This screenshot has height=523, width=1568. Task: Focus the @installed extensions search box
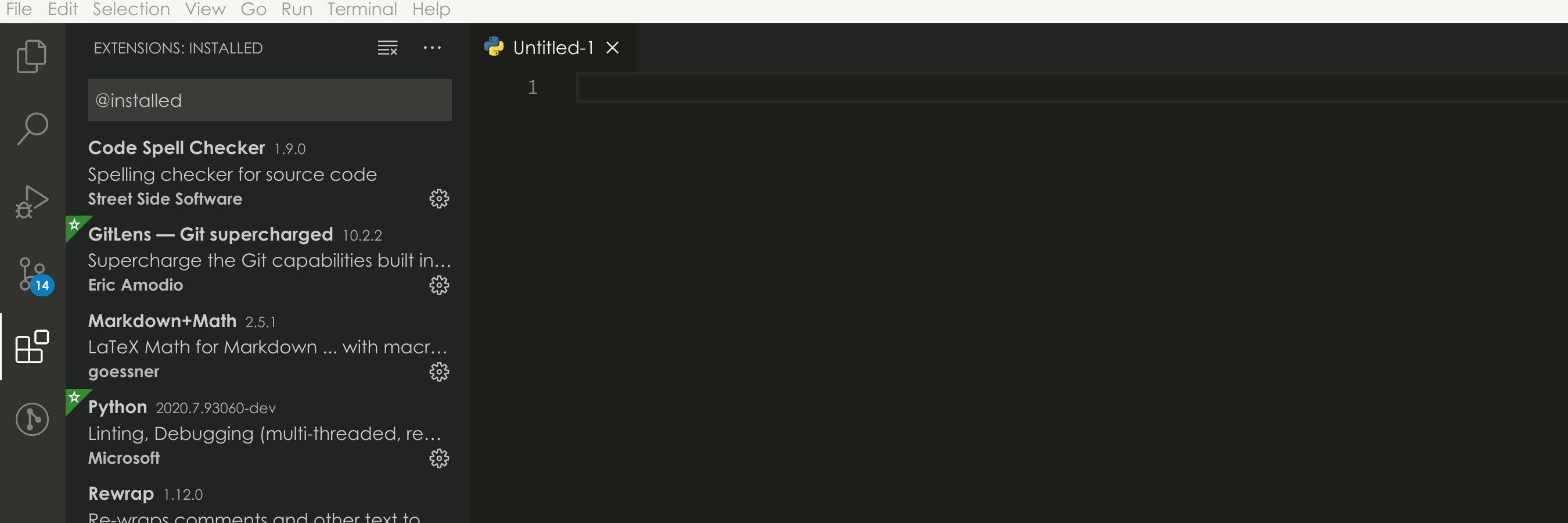tap(269, 100)
